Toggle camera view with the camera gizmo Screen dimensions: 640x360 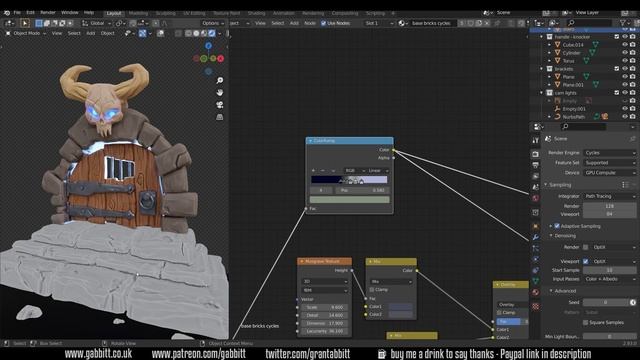click(x=220, y=105)
